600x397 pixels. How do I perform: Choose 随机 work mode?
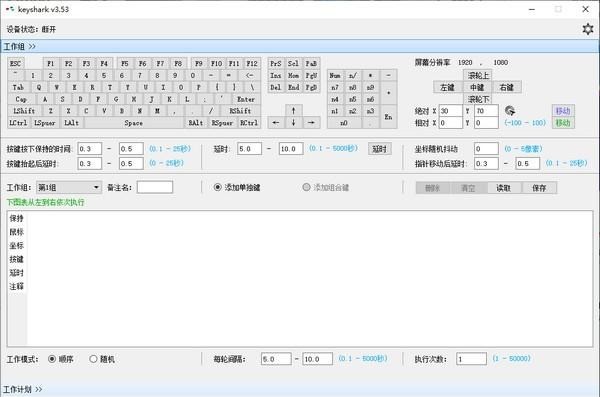click(102, 359)
